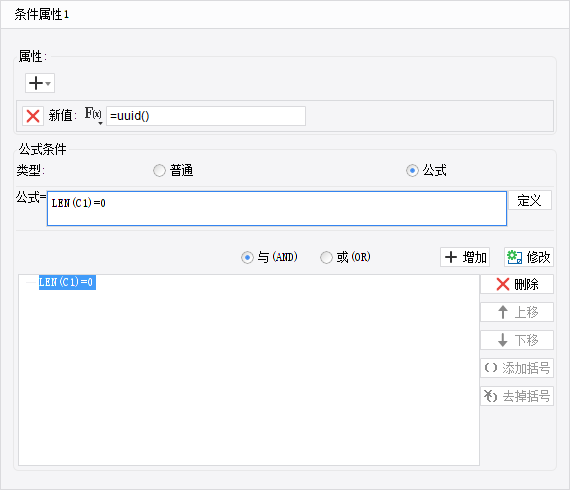Click the 修改 modify condition button

[x=529, y=257]
